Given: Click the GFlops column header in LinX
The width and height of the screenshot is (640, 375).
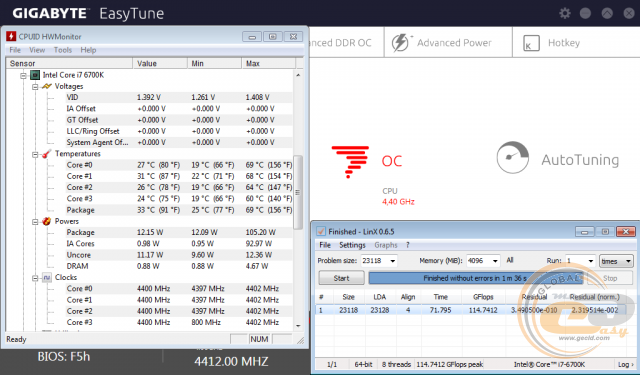Looking at the screenshot, I should tap(483, 297).
